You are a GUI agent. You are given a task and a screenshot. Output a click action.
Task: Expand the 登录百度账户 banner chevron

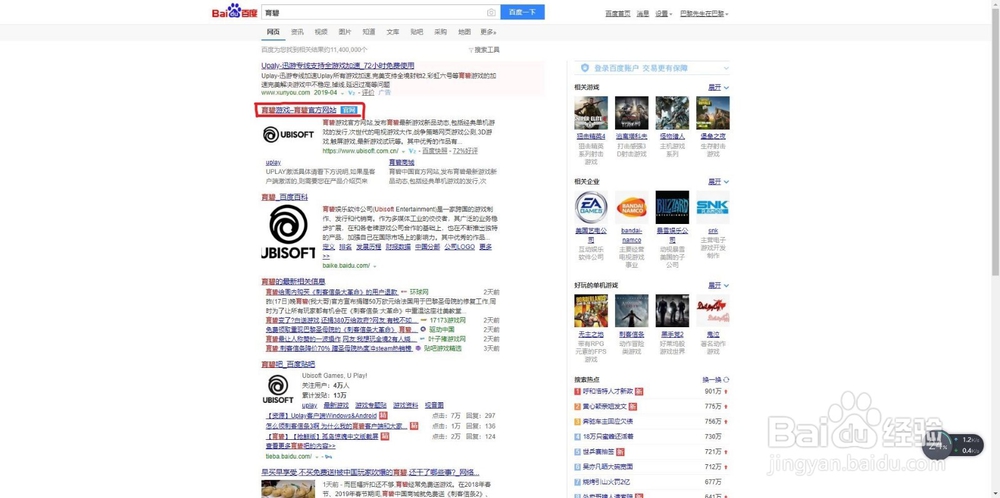tap(726, 68)
